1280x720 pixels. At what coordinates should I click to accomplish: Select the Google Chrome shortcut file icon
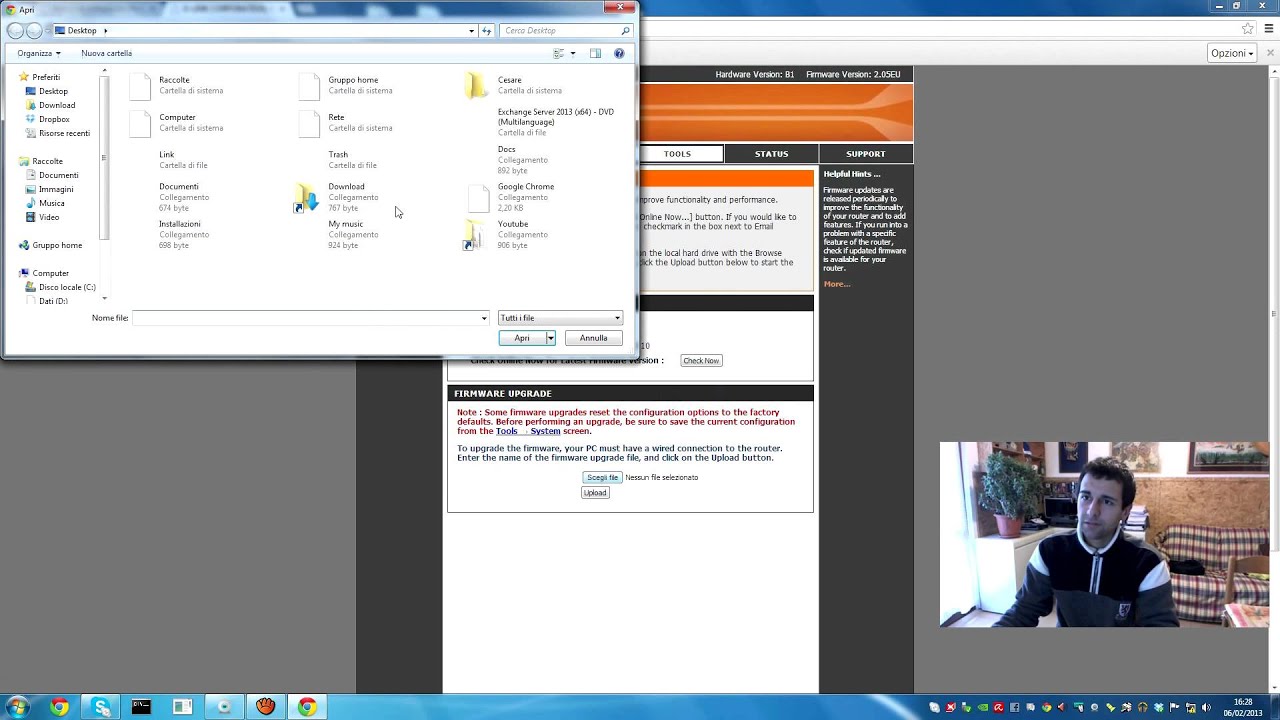point(479,198)
